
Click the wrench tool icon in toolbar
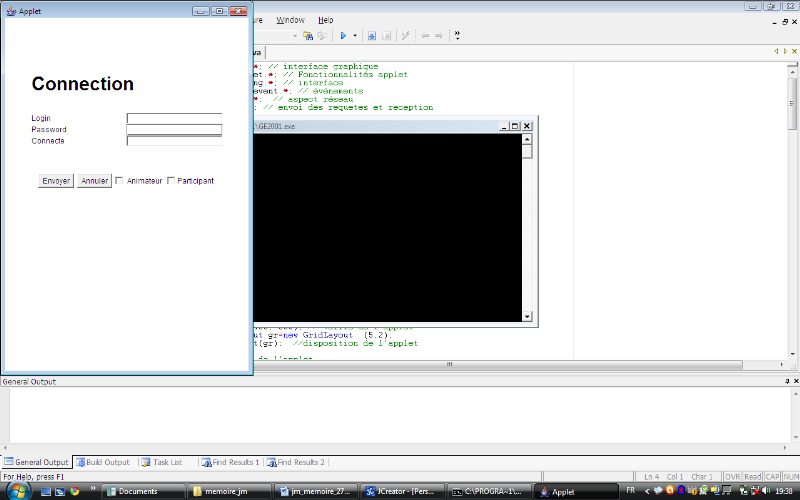tap(406, 36)
